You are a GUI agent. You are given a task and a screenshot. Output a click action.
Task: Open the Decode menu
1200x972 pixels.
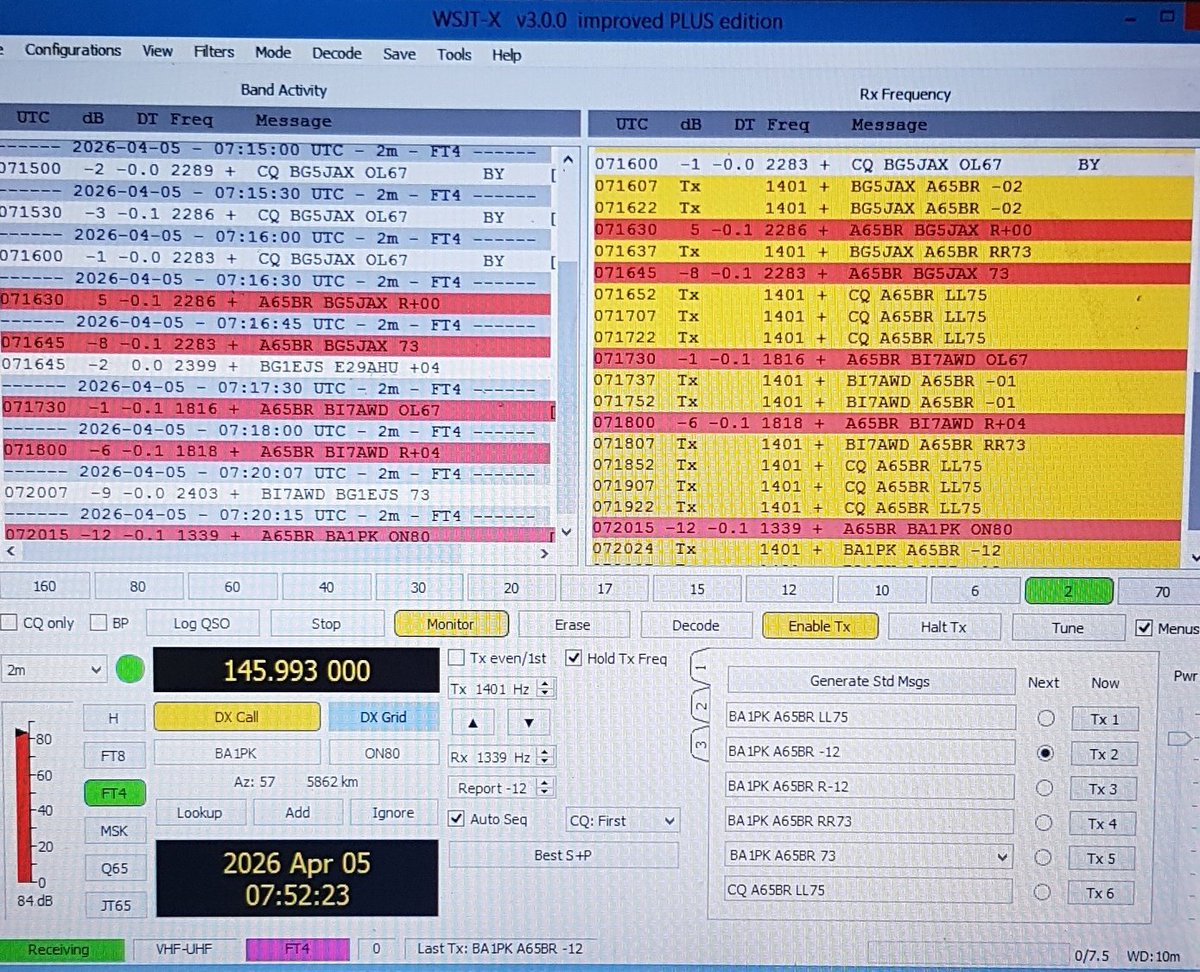337,53
